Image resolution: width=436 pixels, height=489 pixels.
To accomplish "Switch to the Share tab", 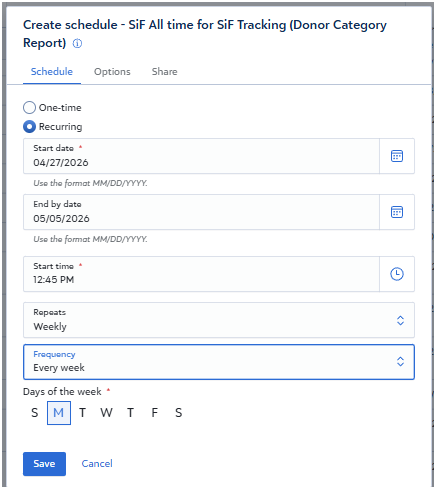I will click(165, 72).
